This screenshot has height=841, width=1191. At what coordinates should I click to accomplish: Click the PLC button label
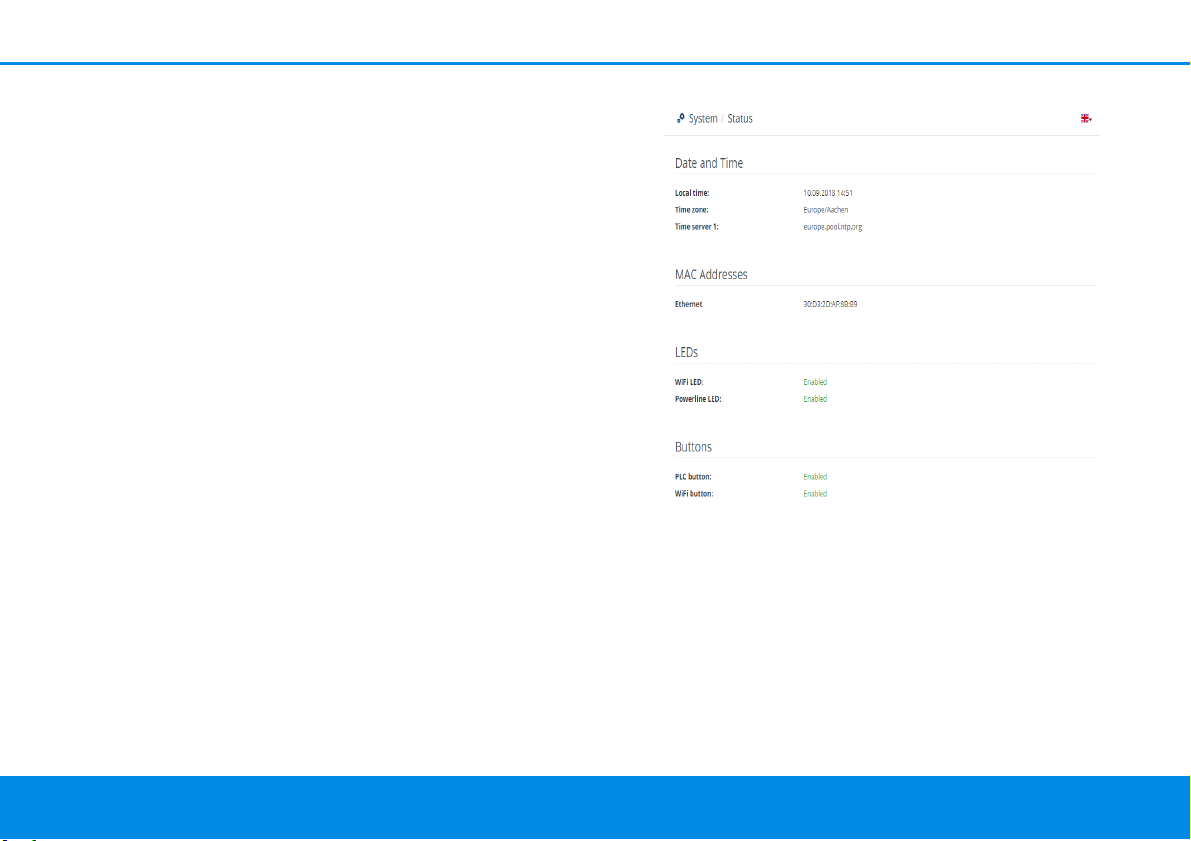693,477
